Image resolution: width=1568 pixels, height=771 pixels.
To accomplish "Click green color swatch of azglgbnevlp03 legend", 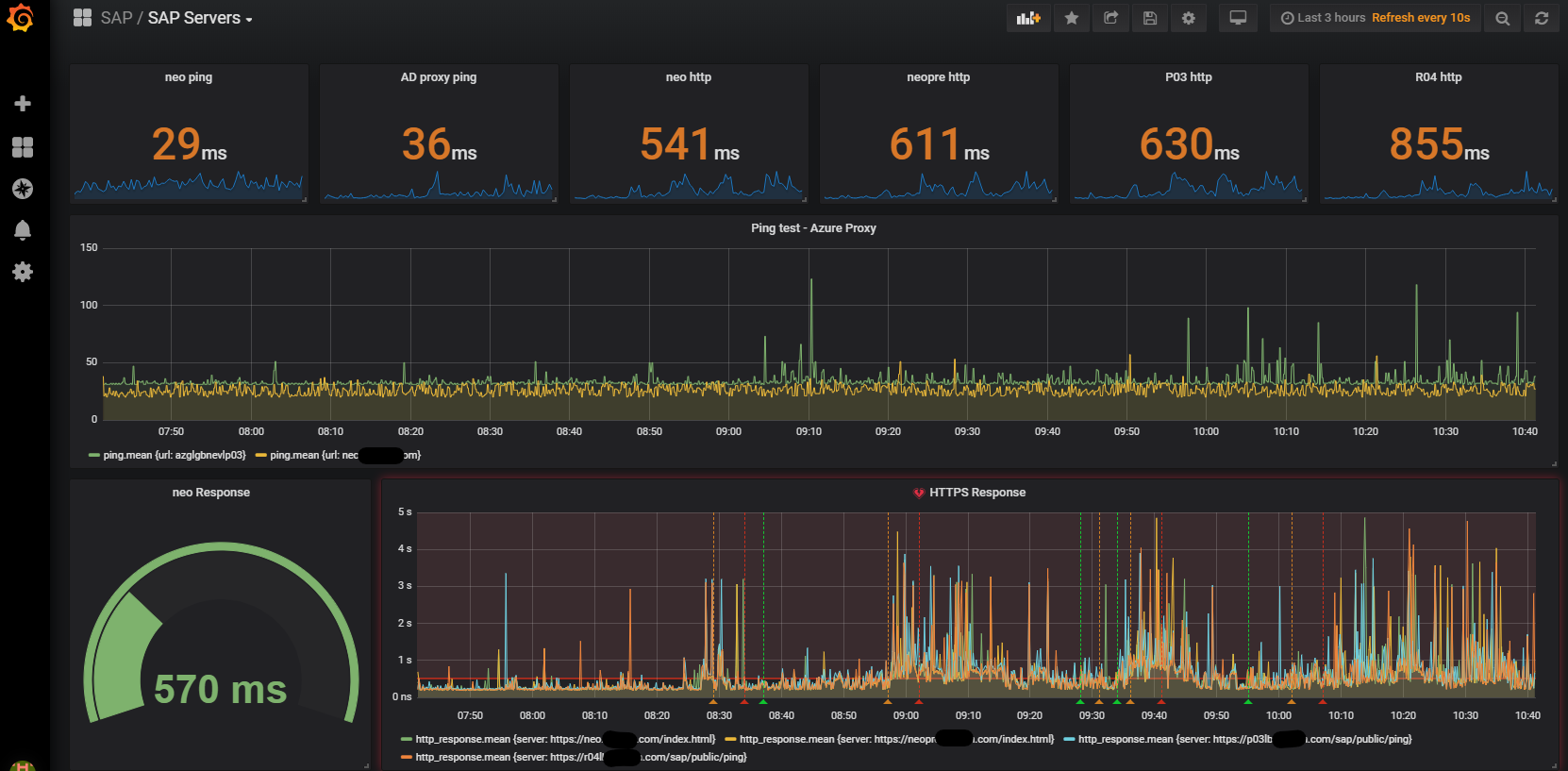I will pyautogui.click(x=93, y=455).
